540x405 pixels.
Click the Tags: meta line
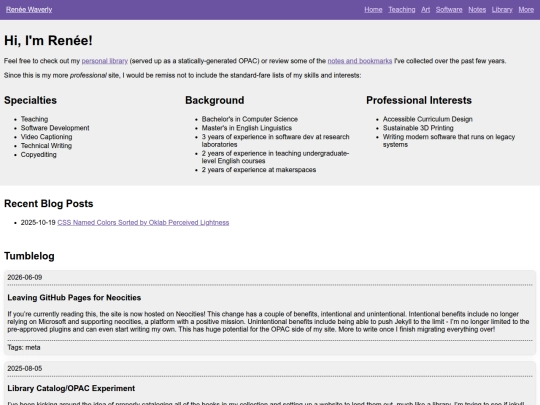point(24,347)
